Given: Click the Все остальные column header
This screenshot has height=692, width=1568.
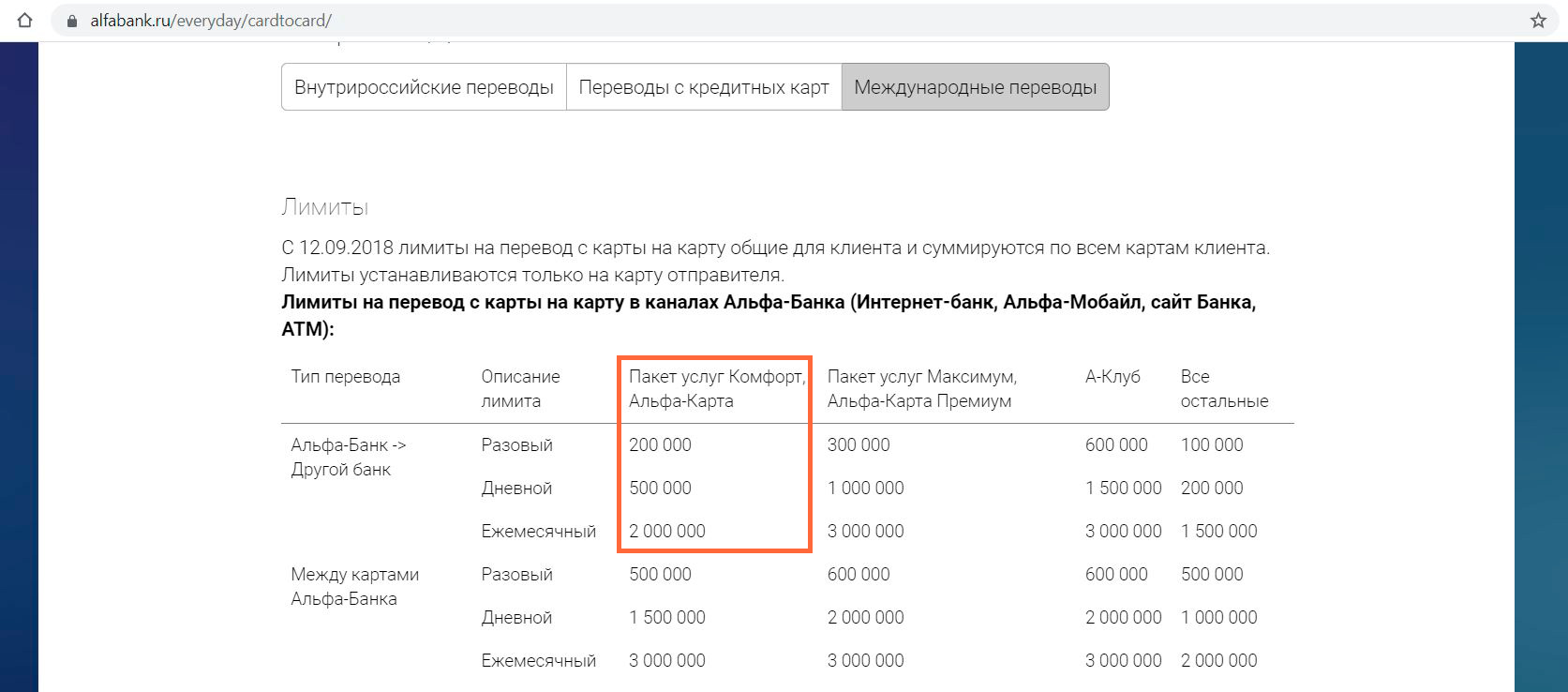Looking at the screenshot, I should (1224, 388).
